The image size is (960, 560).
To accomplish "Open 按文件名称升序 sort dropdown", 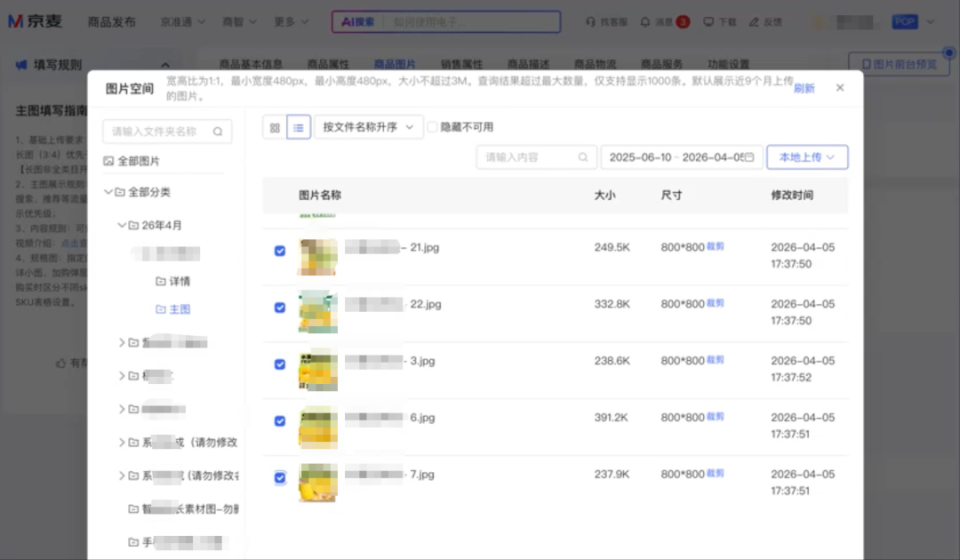I will (369, 127).
